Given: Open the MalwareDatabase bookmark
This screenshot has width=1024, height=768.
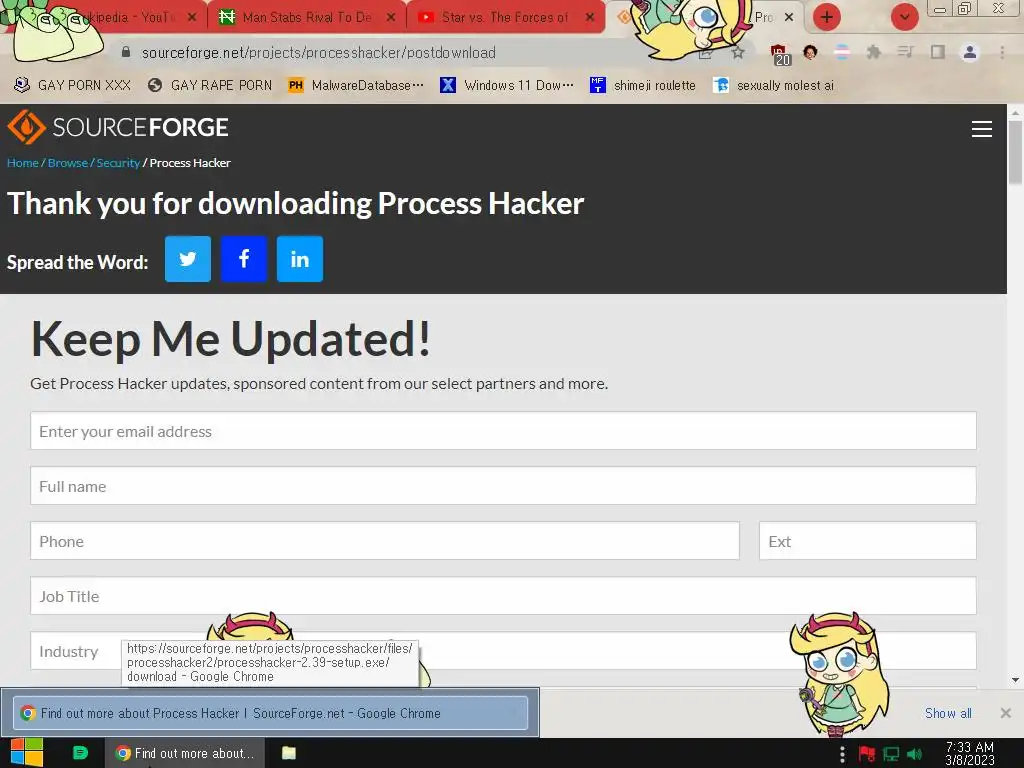Looking at the screenshot, I should (x=356, y=86).
